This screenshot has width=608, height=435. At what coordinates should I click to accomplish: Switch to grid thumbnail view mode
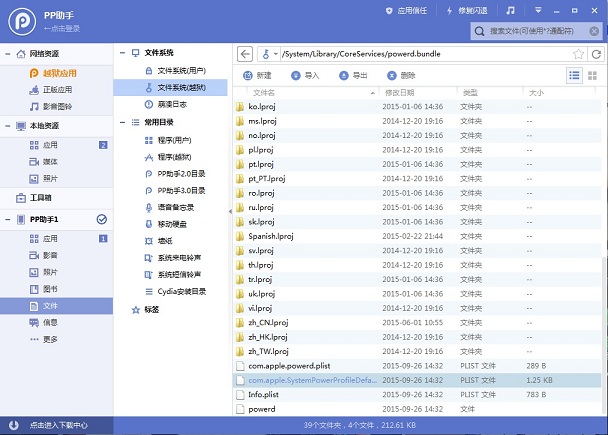(x=594, y=75)
